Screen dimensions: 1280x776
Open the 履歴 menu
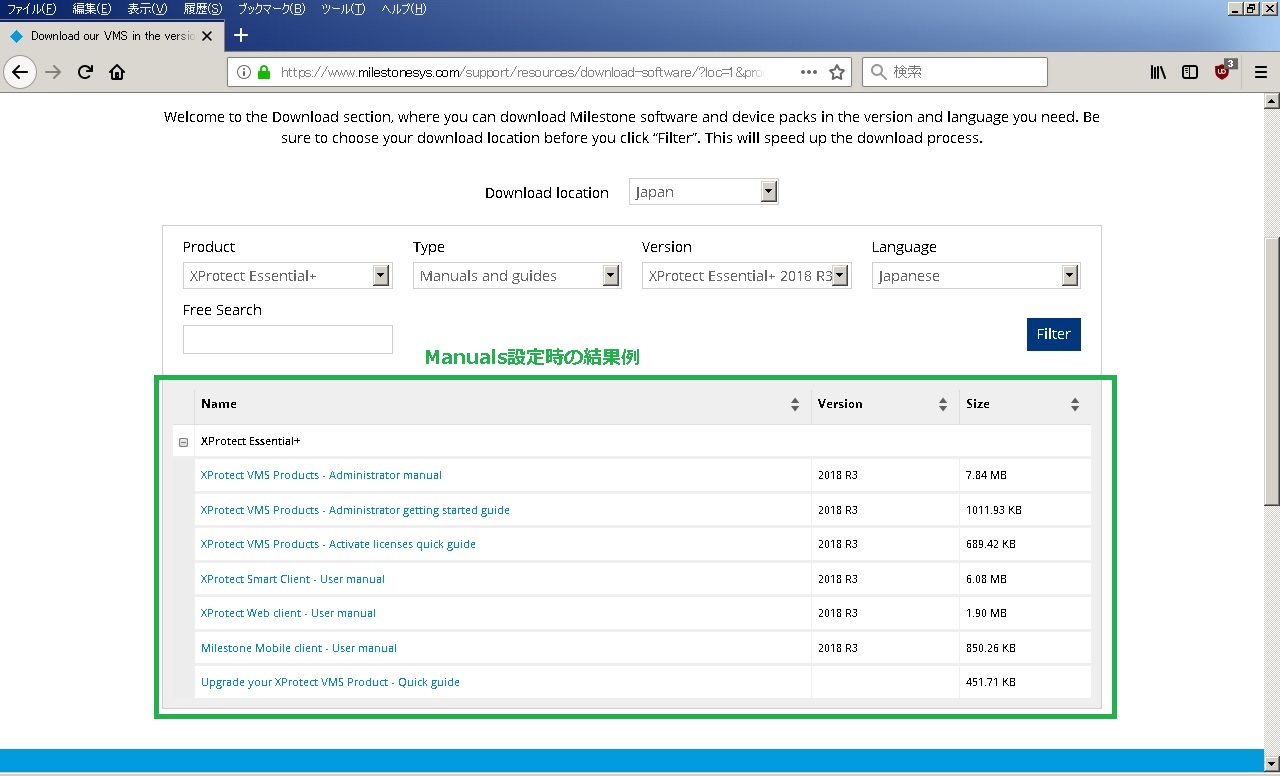click(x=201, y=9)
